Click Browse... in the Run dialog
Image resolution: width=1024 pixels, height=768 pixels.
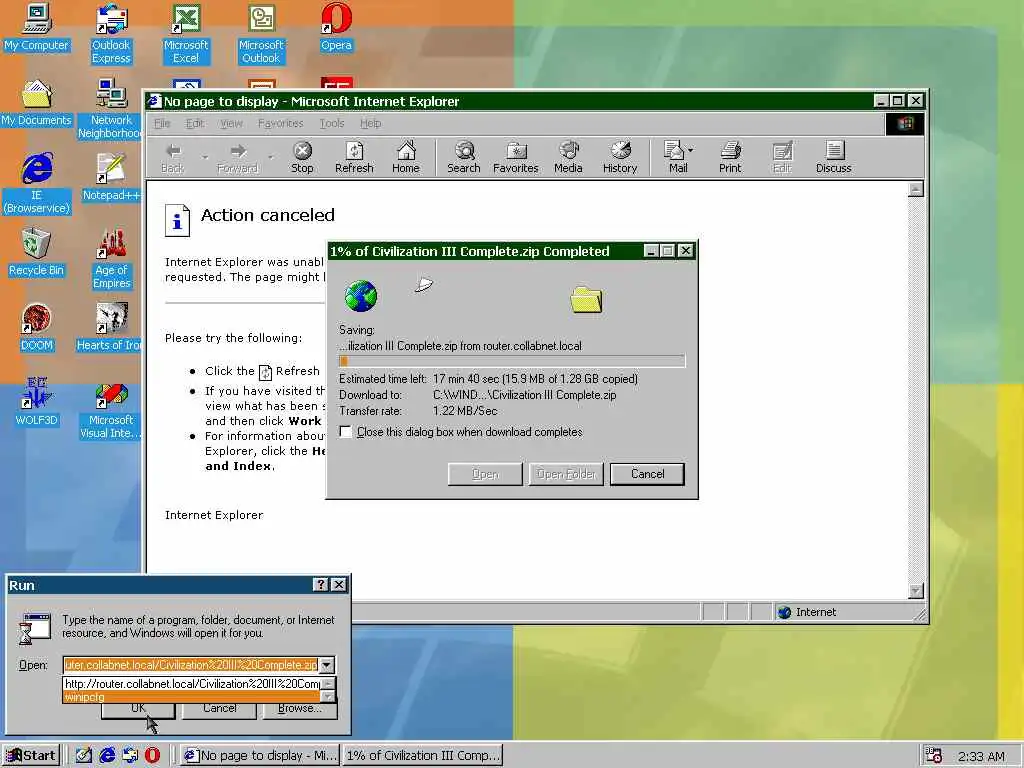300,708
